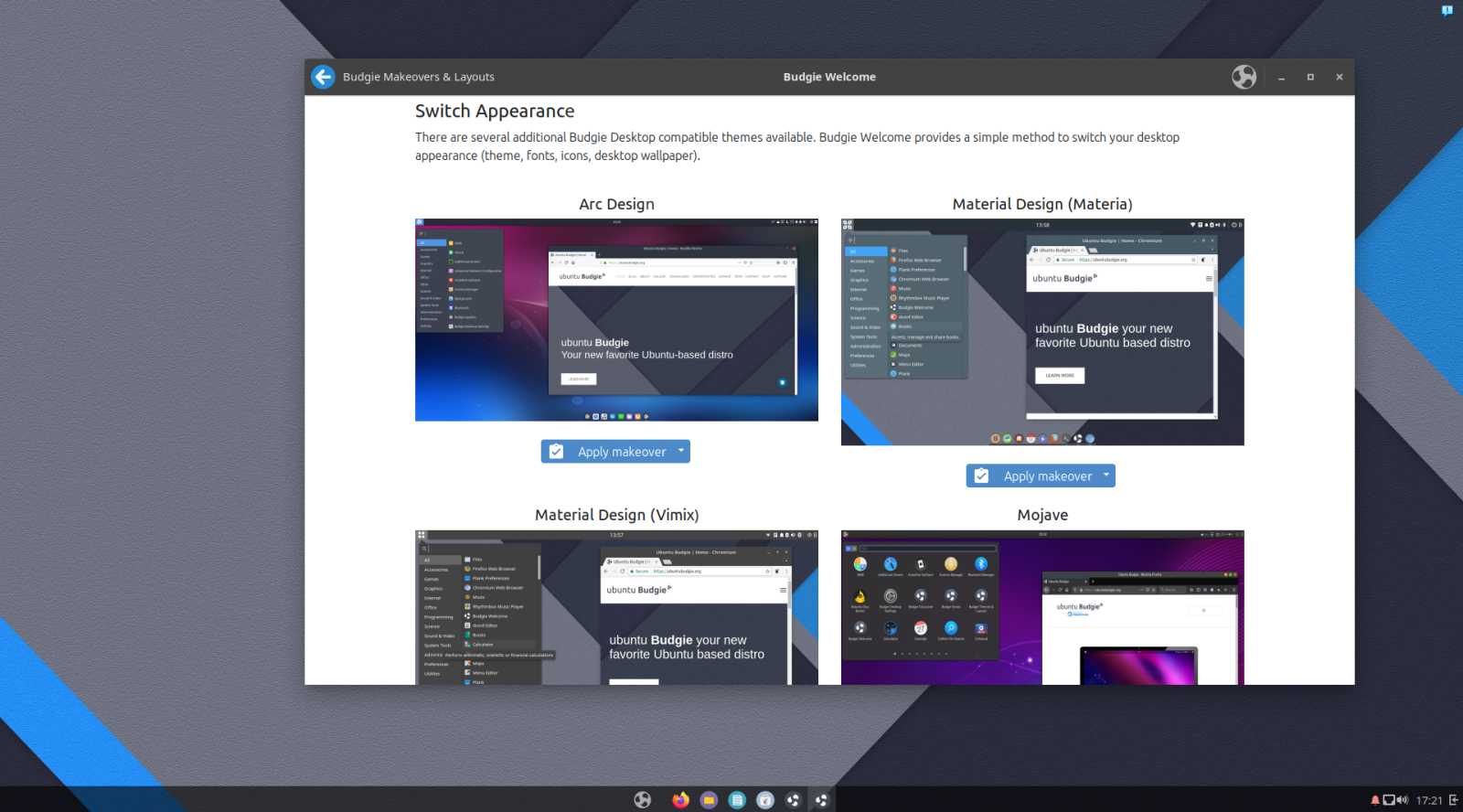Screen dimensions: 1463x812
Task: Open the session side panel icon next to the clock
Action: (1453, 800)
